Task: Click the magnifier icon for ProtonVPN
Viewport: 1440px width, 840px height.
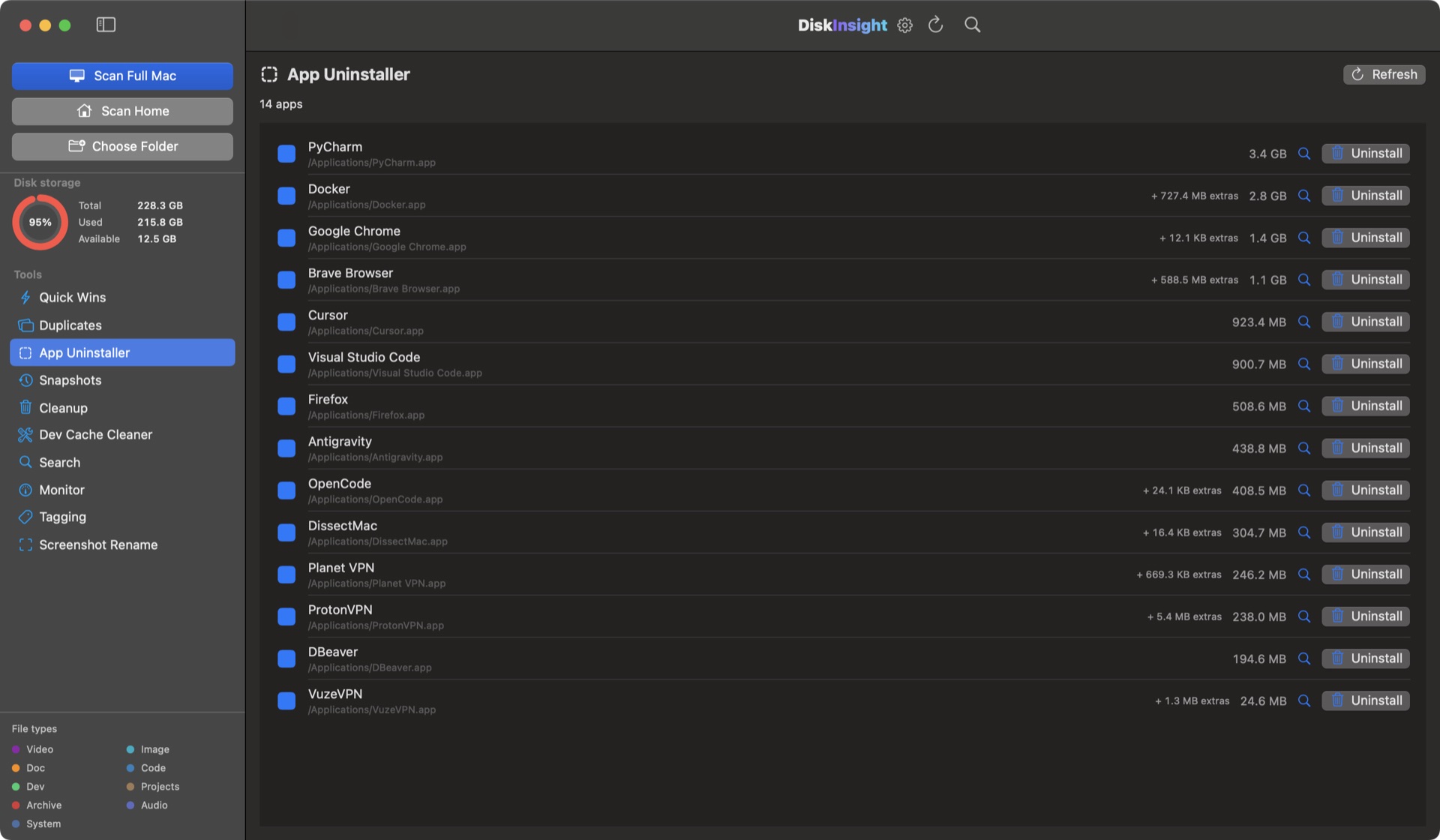Action: (1304, 616)
